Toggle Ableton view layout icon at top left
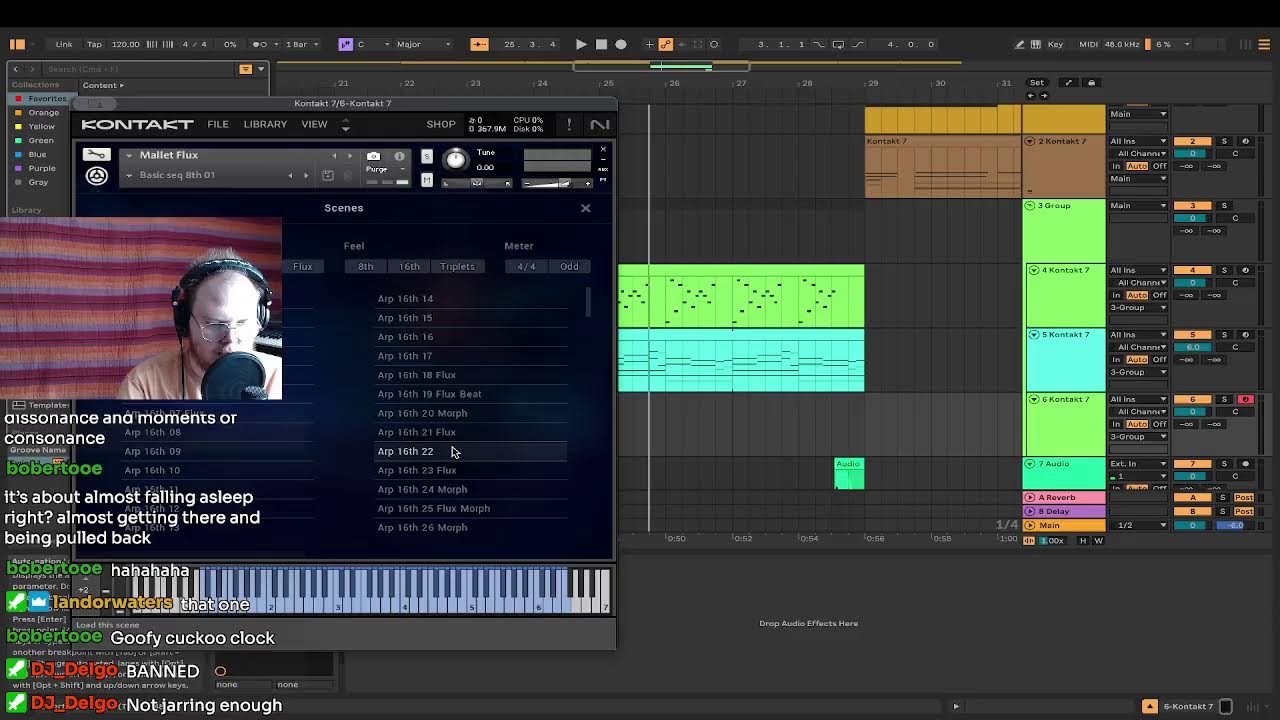 (x=17, y=44)
